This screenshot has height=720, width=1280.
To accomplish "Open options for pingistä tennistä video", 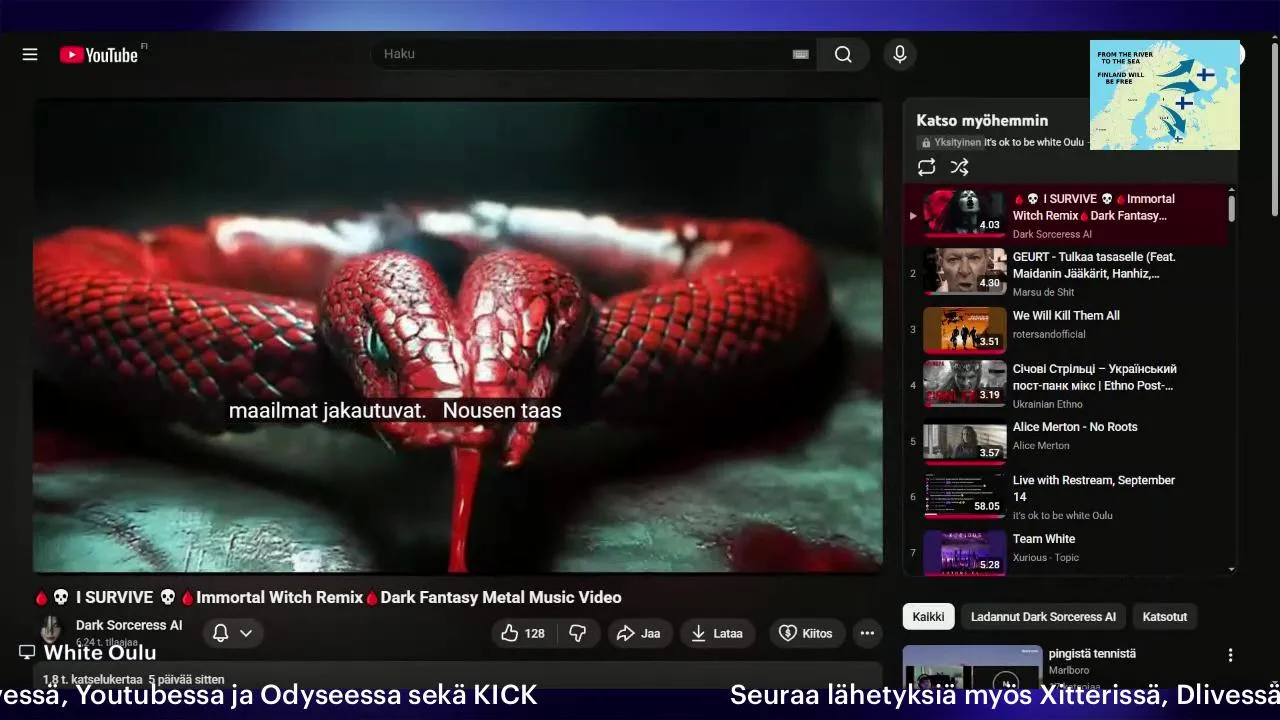I will pyautogui.click(x=1230, y=655).
